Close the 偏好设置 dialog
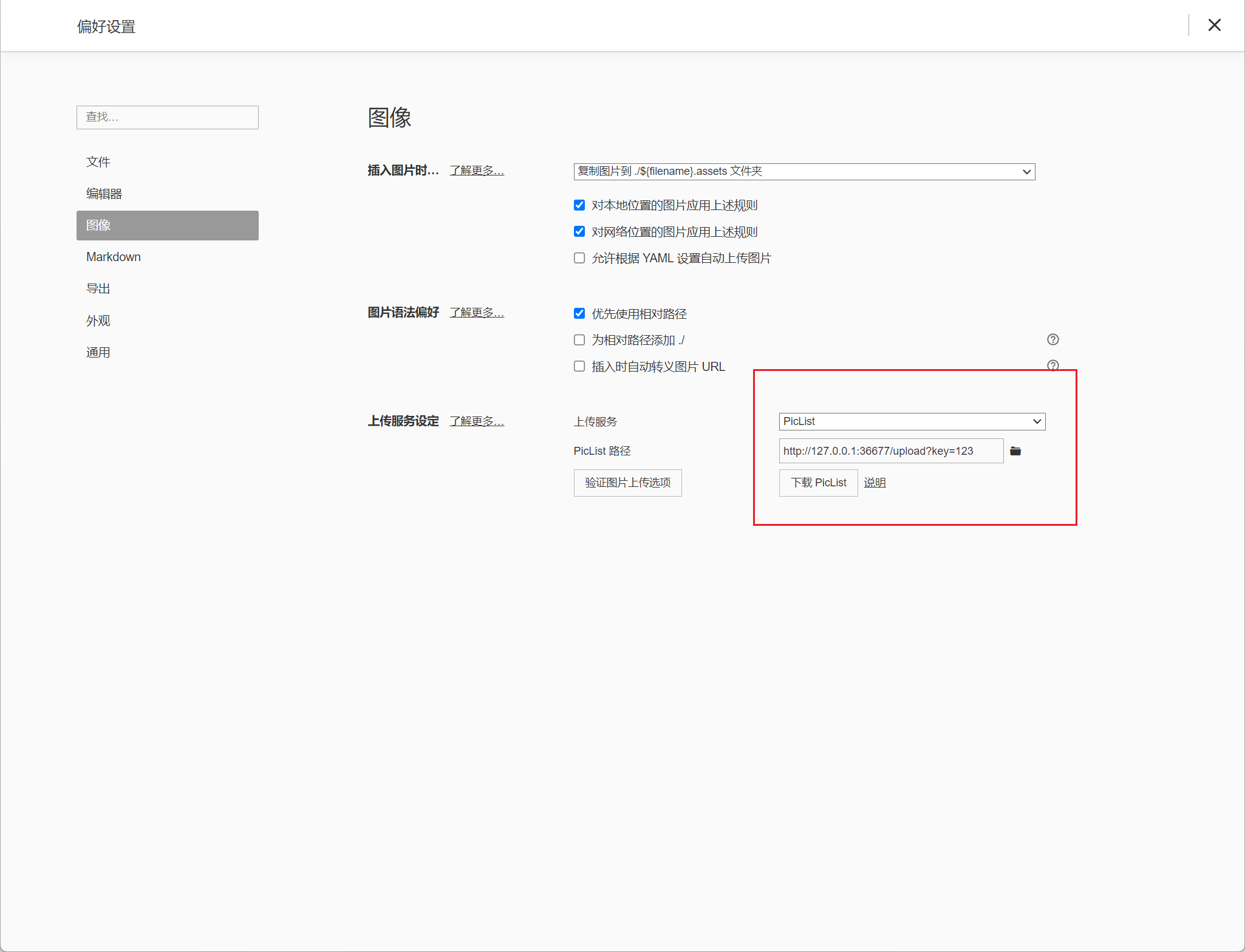 pos(1215,25)
